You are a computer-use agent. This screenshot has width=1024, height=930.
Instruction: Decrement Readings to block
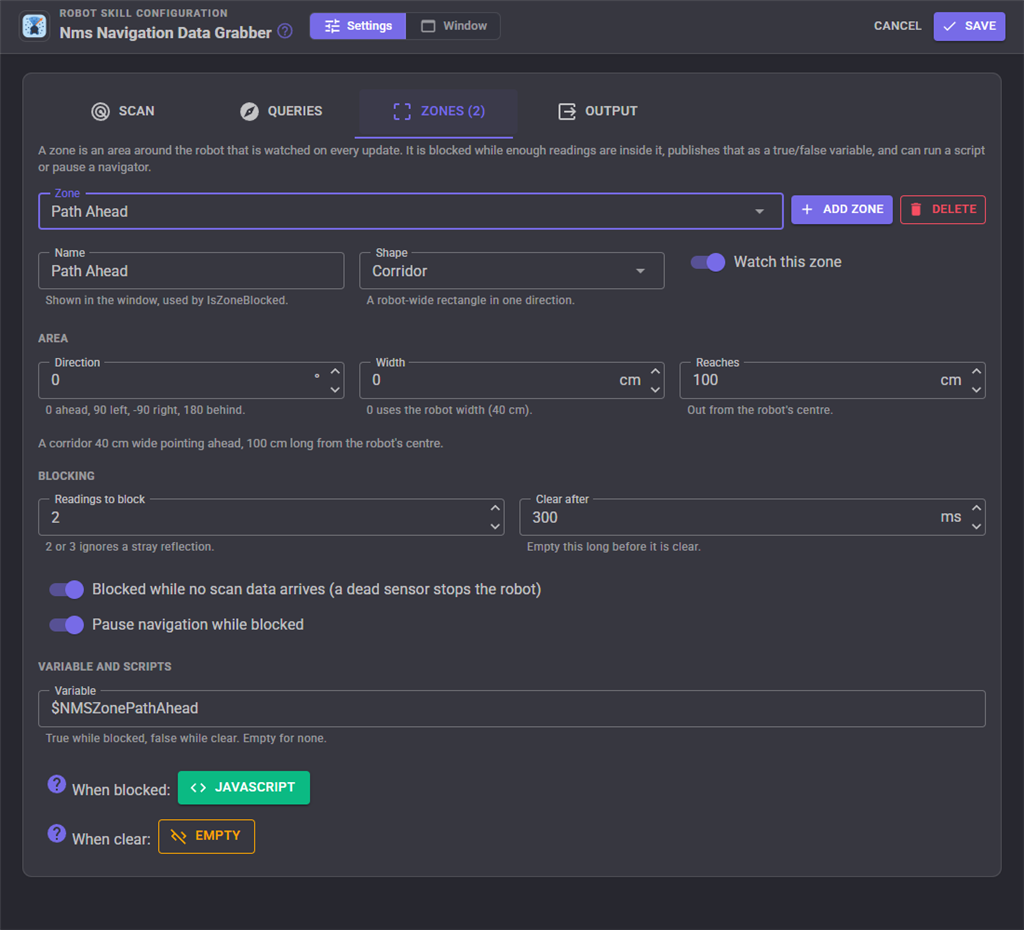pos(495,526)
